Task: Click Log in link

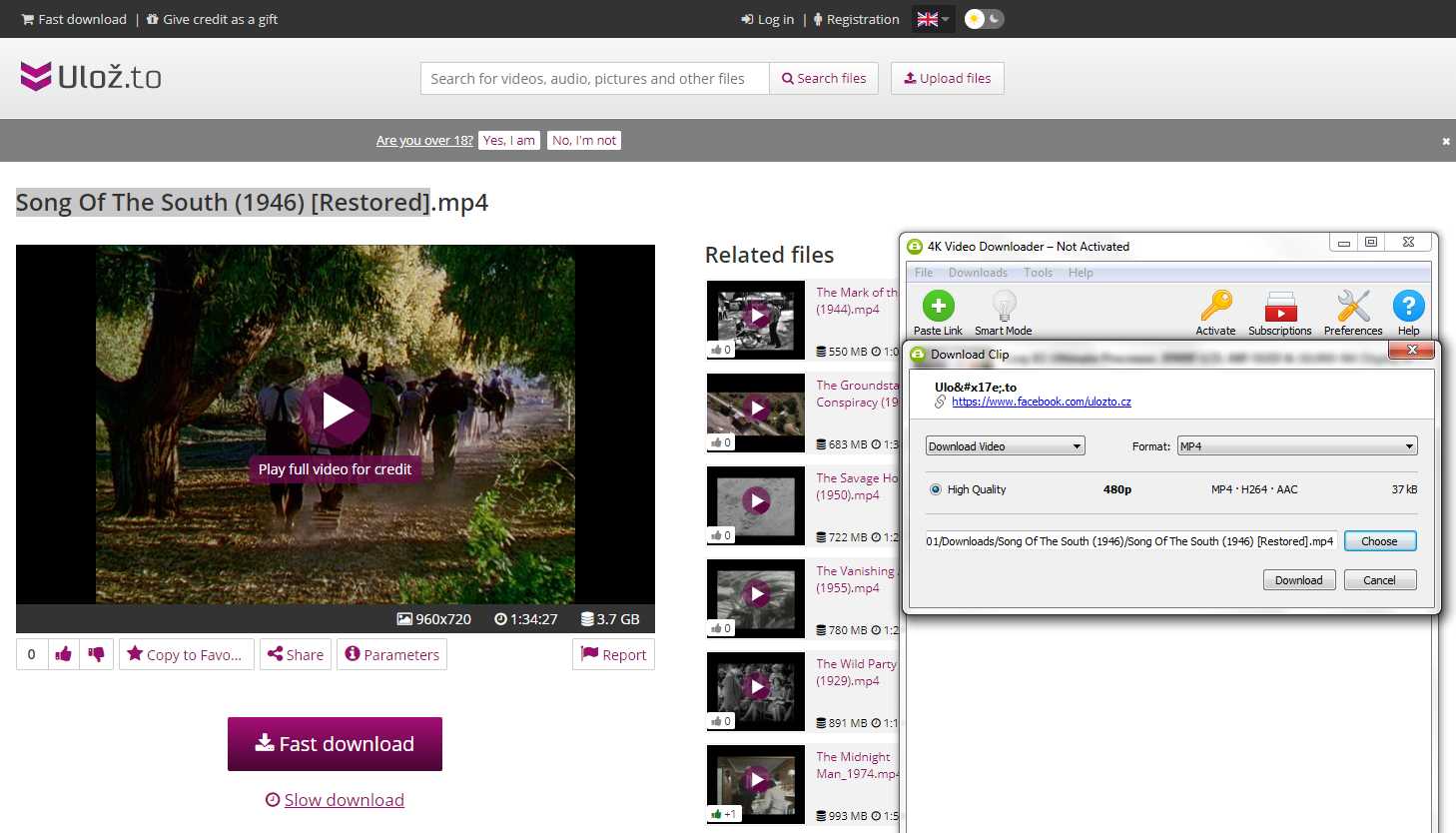Action: [768, 19]
